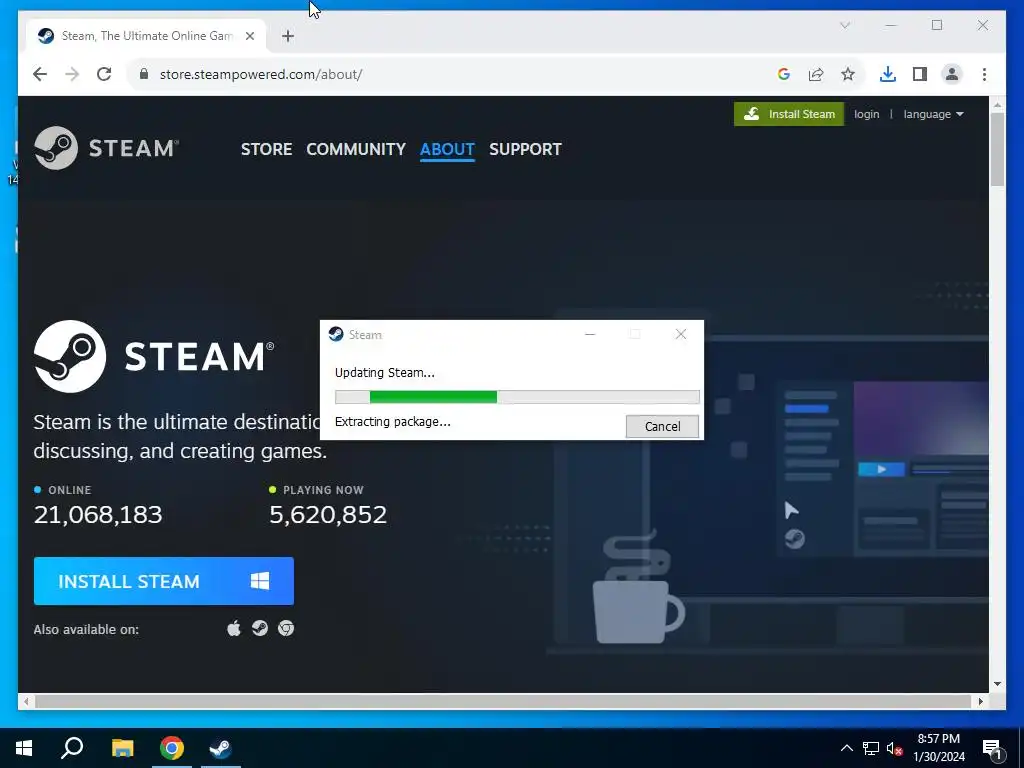Open Chrome downloads icon
Image resolution: width=1024 pixels, height=768 pixels.
pyautogui.click(x=888, y=74)
